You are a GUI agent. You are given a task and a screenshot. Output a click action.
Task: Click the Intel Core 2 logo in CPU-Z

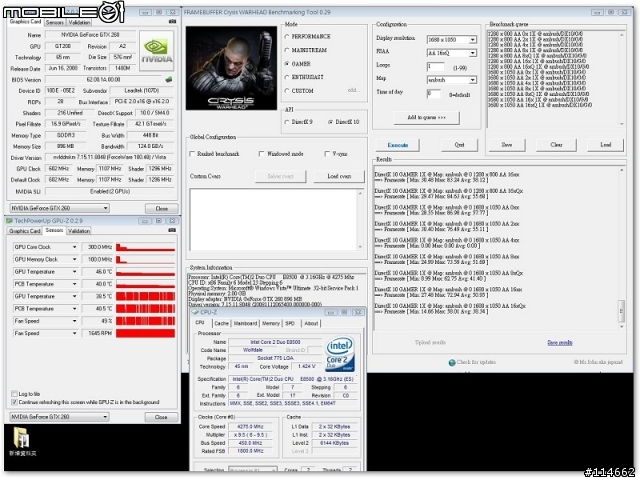[x=340, y=354]
